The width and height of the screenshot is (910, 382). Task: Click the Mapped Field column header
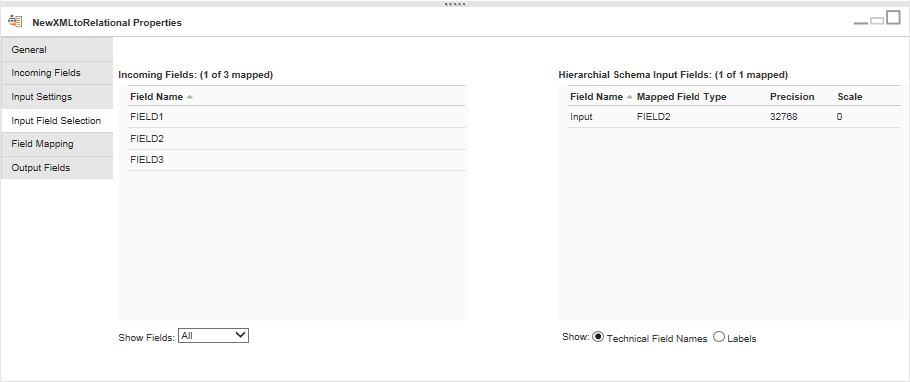point(669,97)
